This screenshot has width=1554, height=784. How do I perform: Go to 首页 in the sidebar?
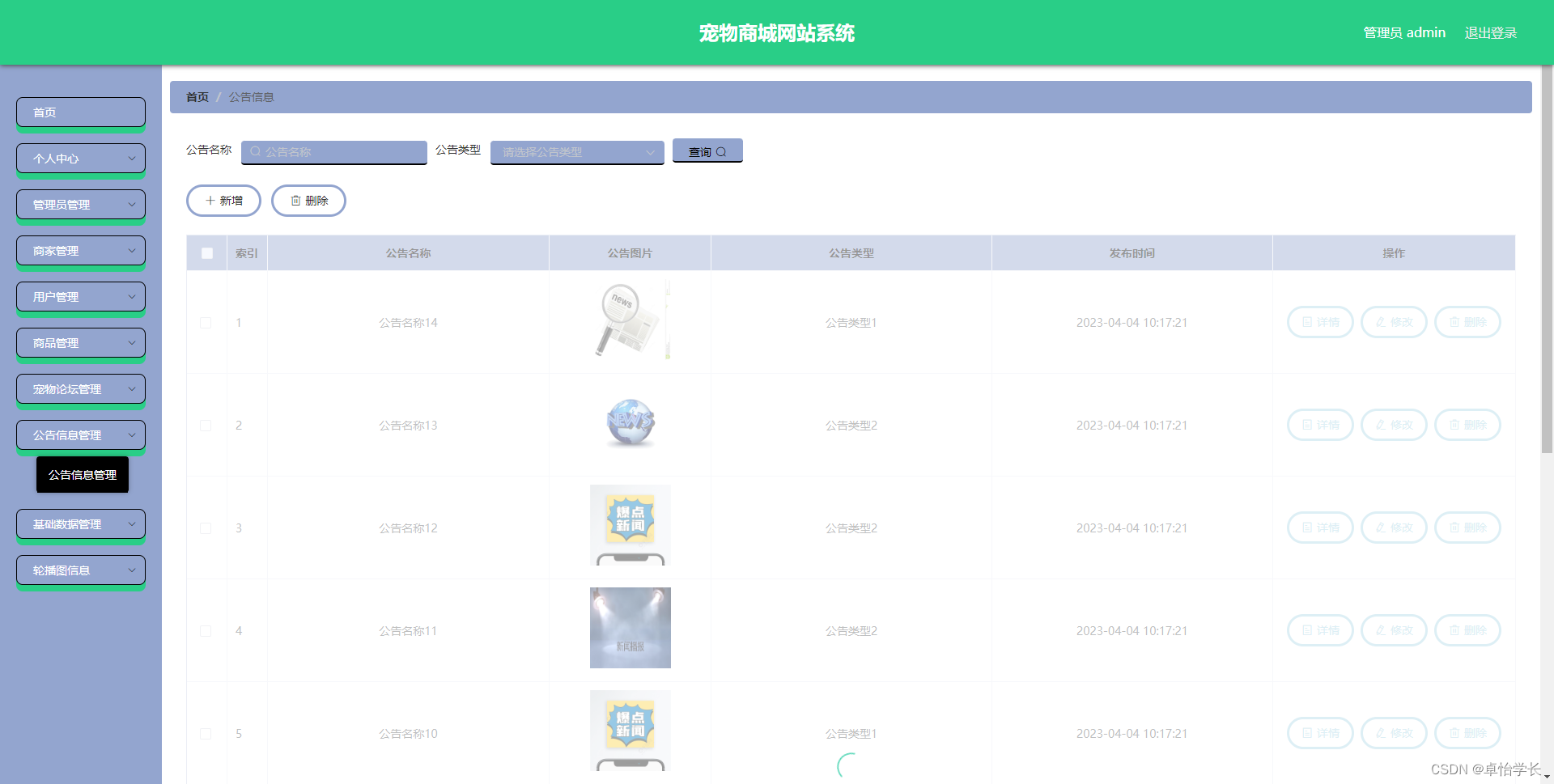pyautogui.click(x=81, y=112)
